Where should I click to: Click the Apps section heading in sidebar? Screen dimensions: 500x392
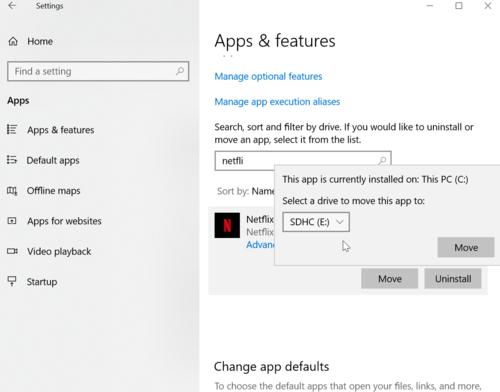18,100
